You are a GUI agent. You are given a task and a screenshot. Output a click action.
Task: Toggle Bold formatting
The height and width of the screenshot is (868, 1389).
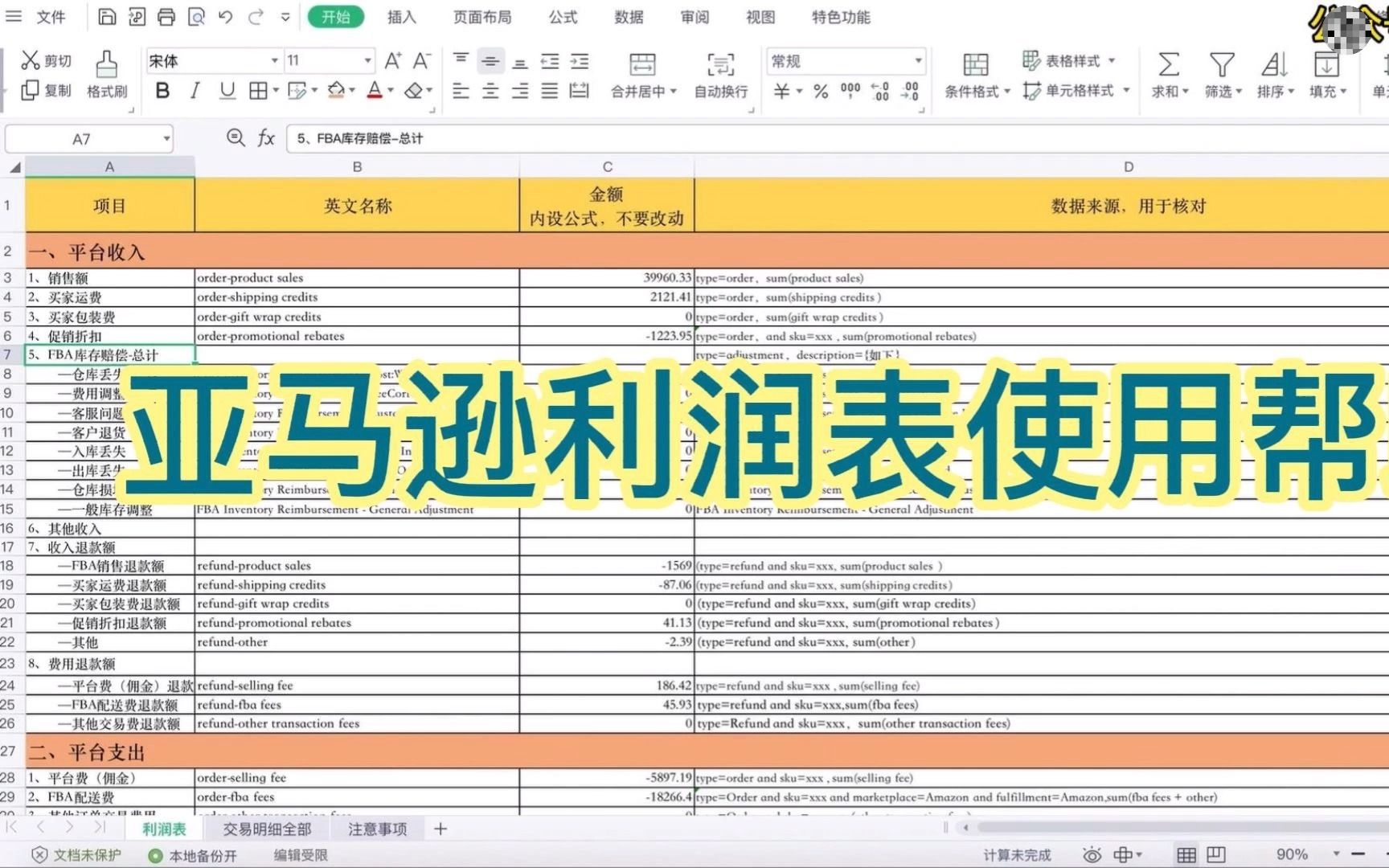pos(162,91)
